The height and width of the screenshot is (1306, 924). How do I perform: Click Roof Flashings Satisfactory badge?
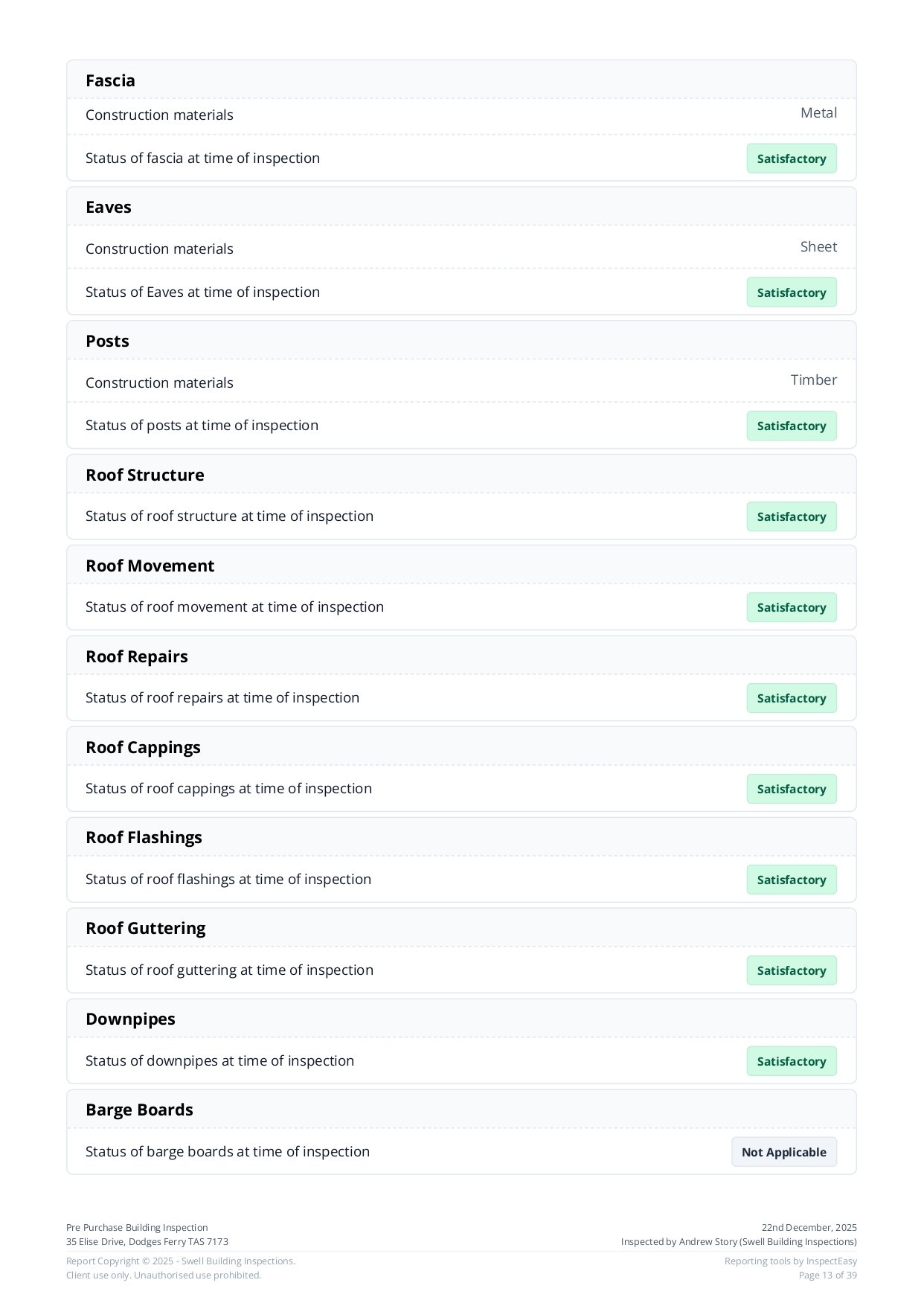(791, 880)
